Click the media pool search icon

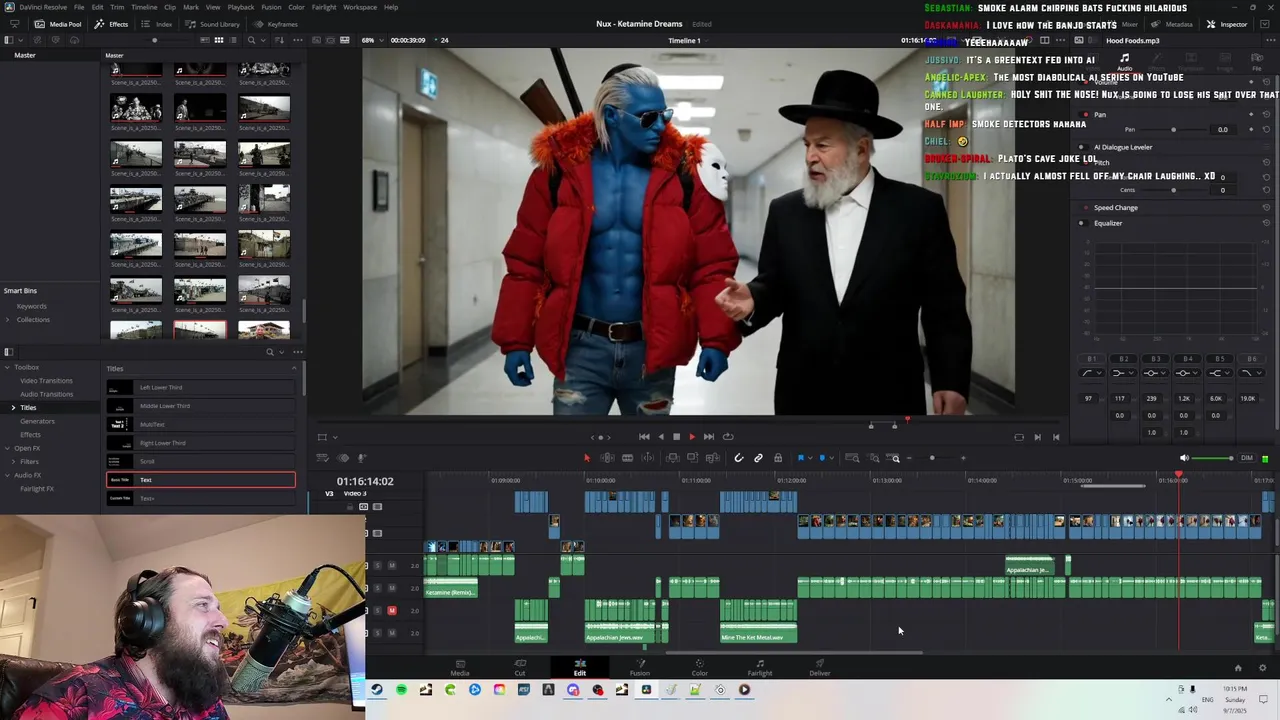(252, 40)
